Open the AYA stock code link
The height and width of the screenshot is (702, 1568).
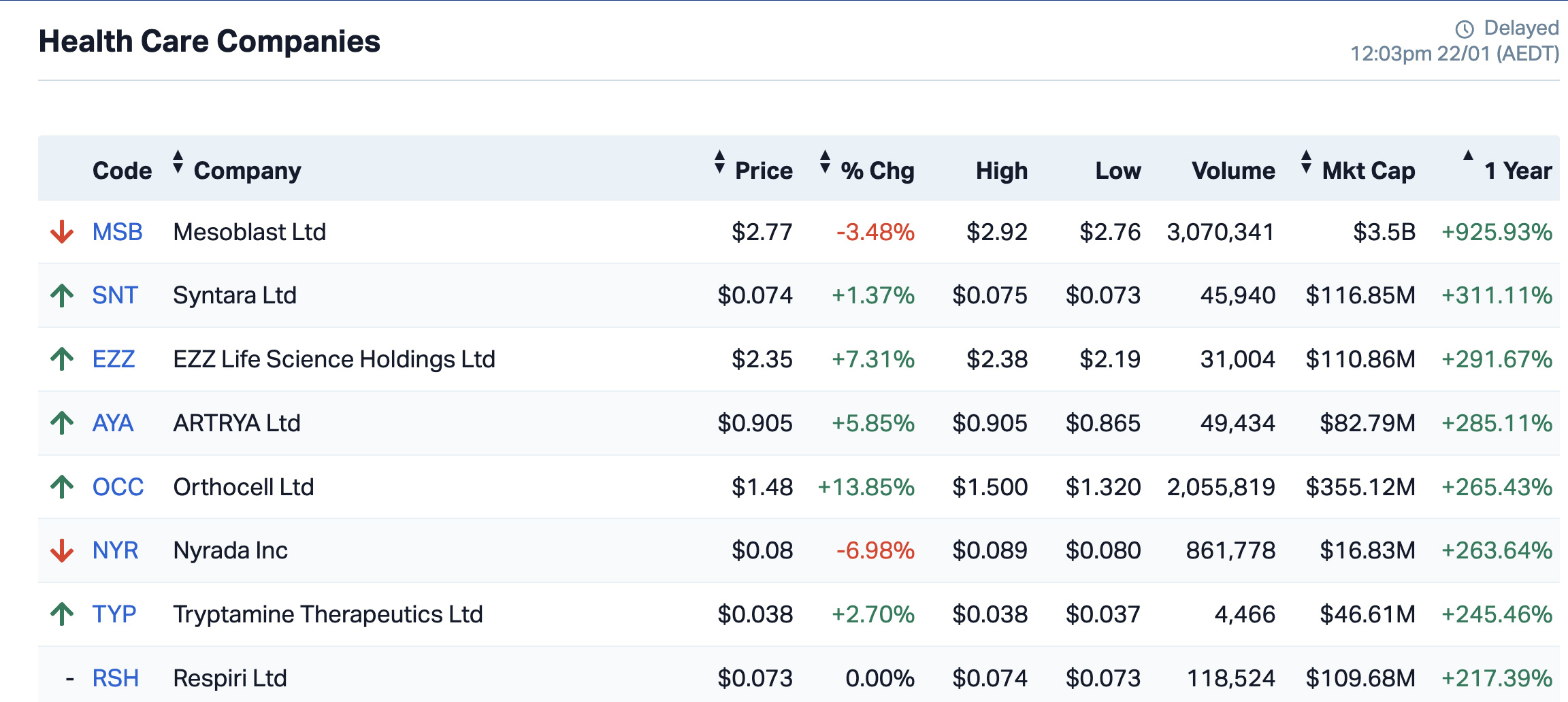coord(113,423)
